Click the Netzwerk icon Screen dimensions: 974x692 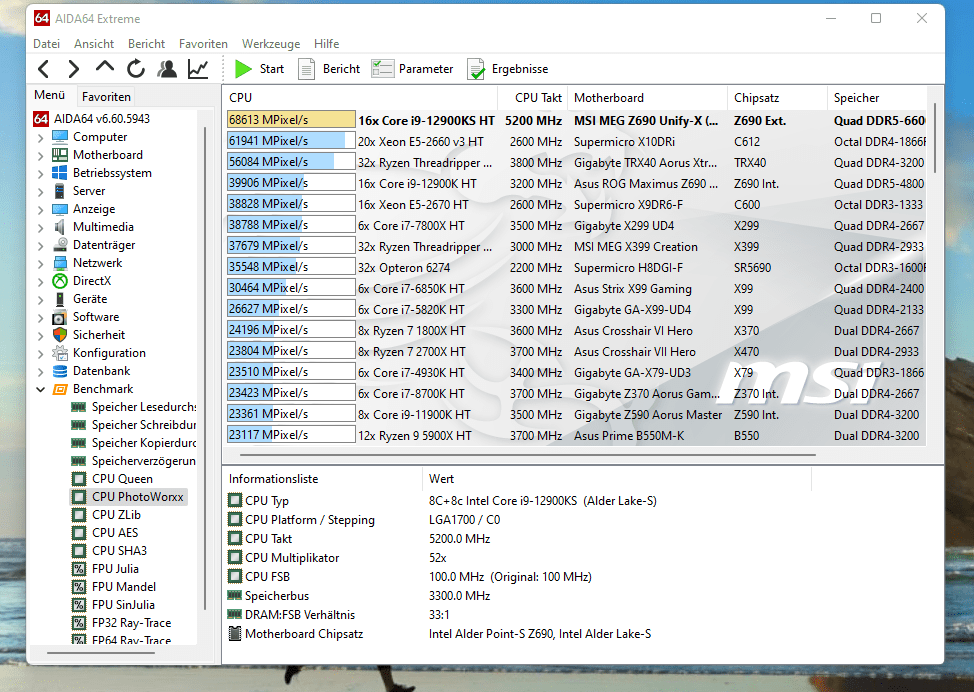60,263
